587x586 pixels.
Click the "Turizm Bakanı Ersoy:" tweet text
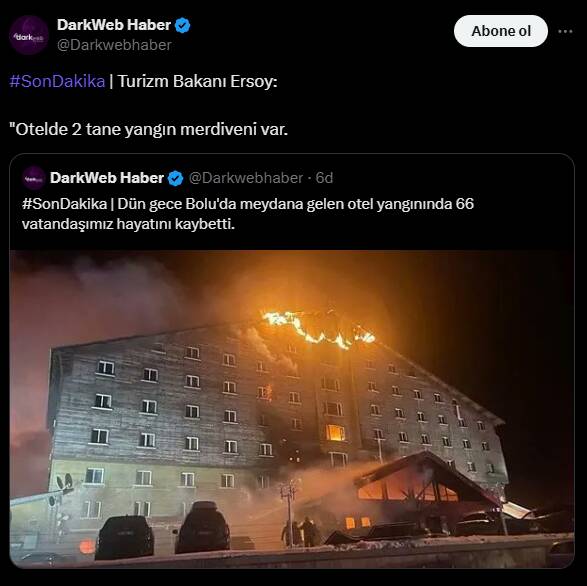(x=198, y=81)
